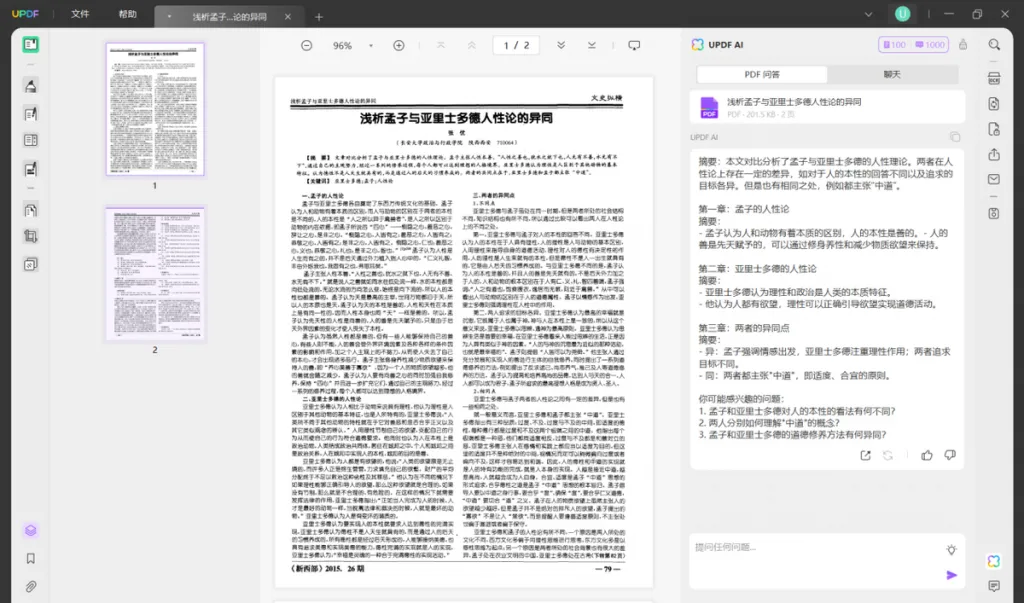Open the Convert PDF export tool
The image size is (1024, 603).
point(994,104)
